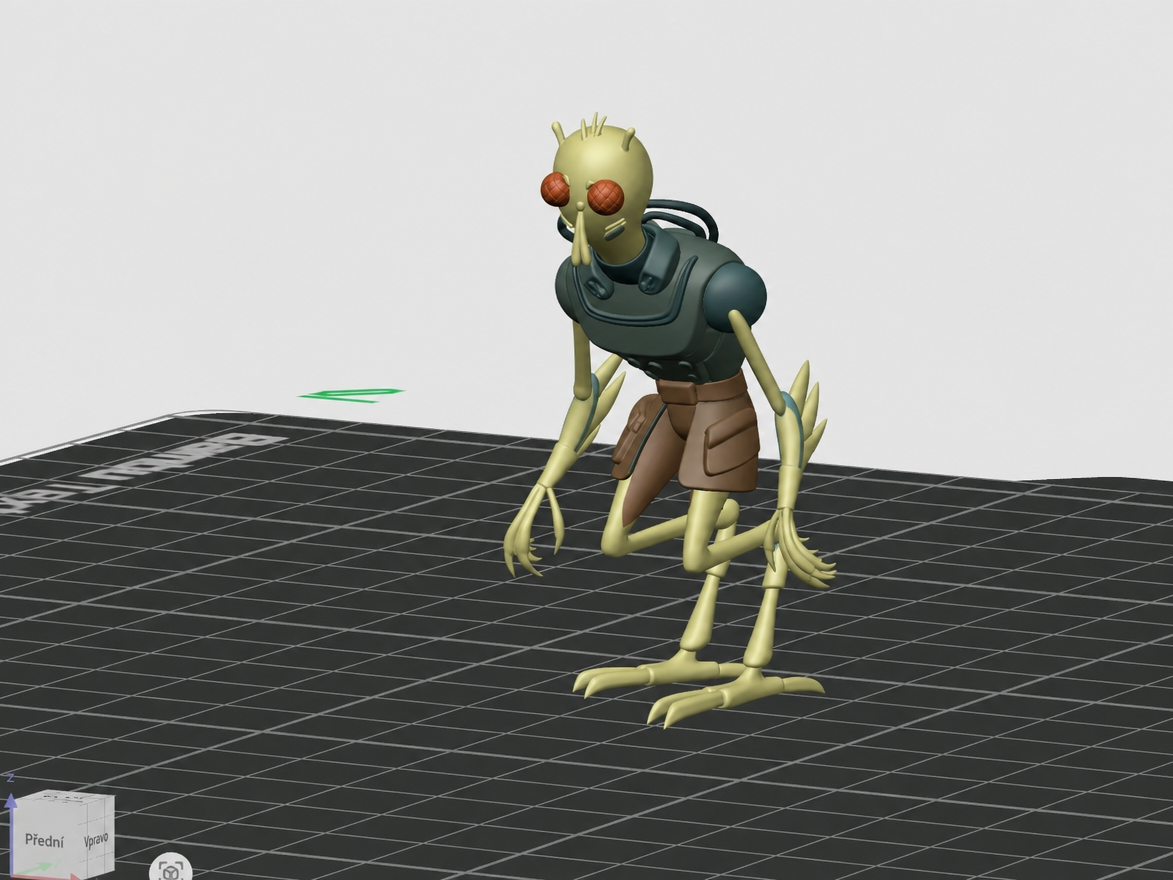Click the Vpravo face of view cube
The height and width of the screenshot is (880, 1173).
[97, 838]
